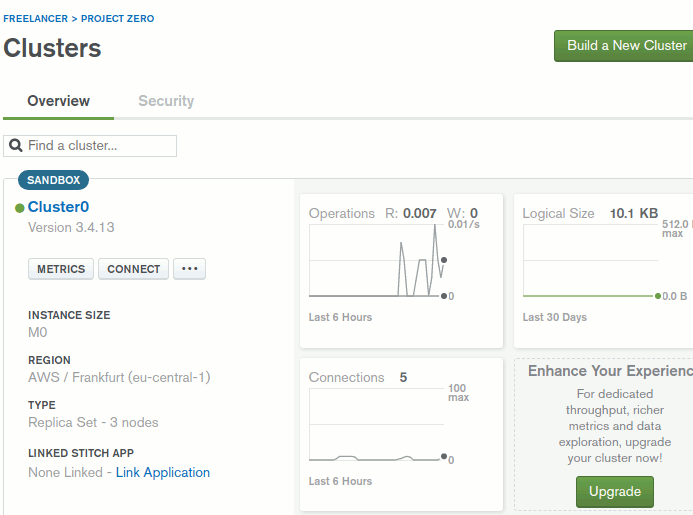
Task: Click the Logical Size card title
Action: (x=558, y=213)
